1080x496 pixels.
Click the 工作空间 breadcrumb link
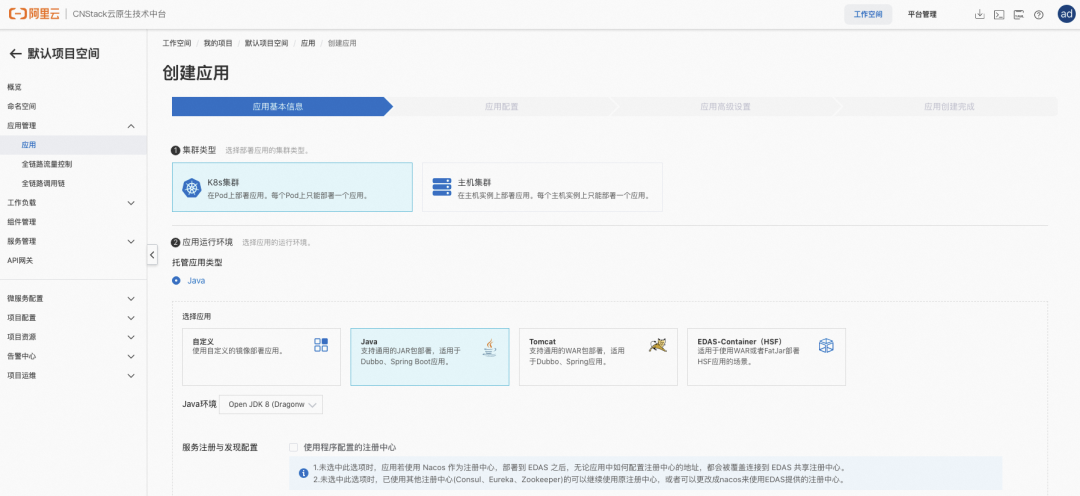(x=177, y=43)
